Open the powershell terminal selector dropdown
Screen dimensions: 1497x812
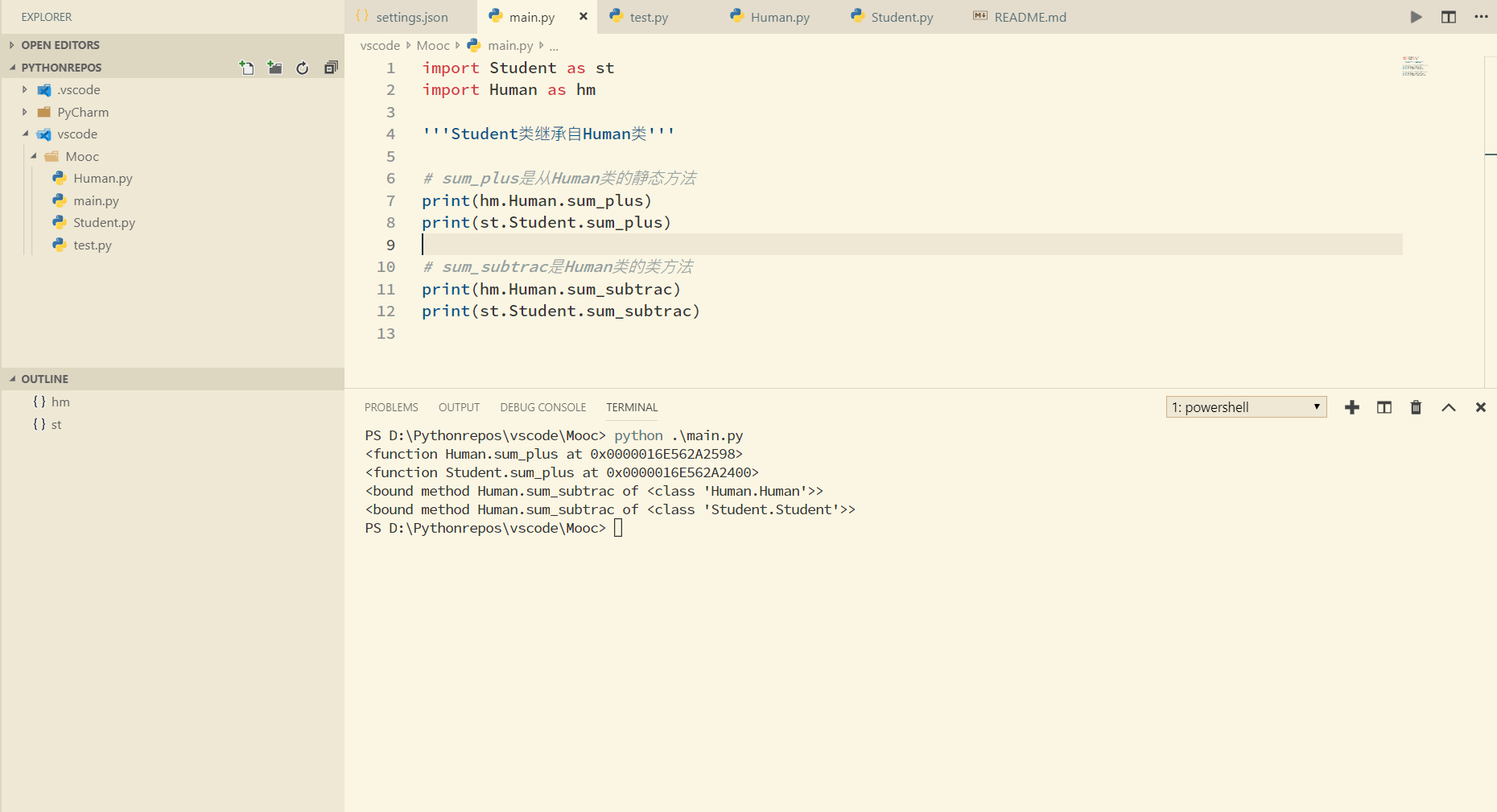(x=1246, y=407)
